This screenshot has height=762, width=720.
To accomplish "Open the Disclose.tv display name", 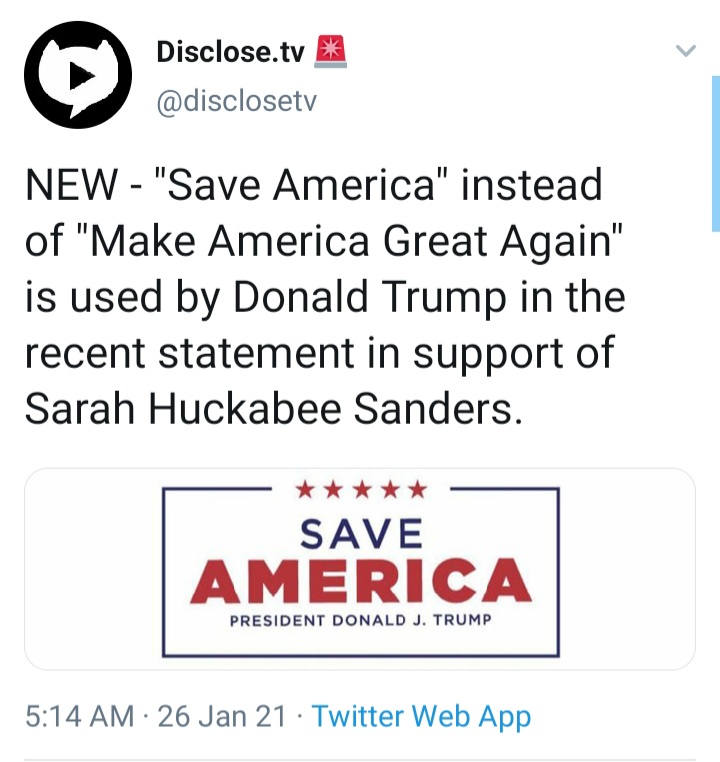I will click(x=230, y=52).
